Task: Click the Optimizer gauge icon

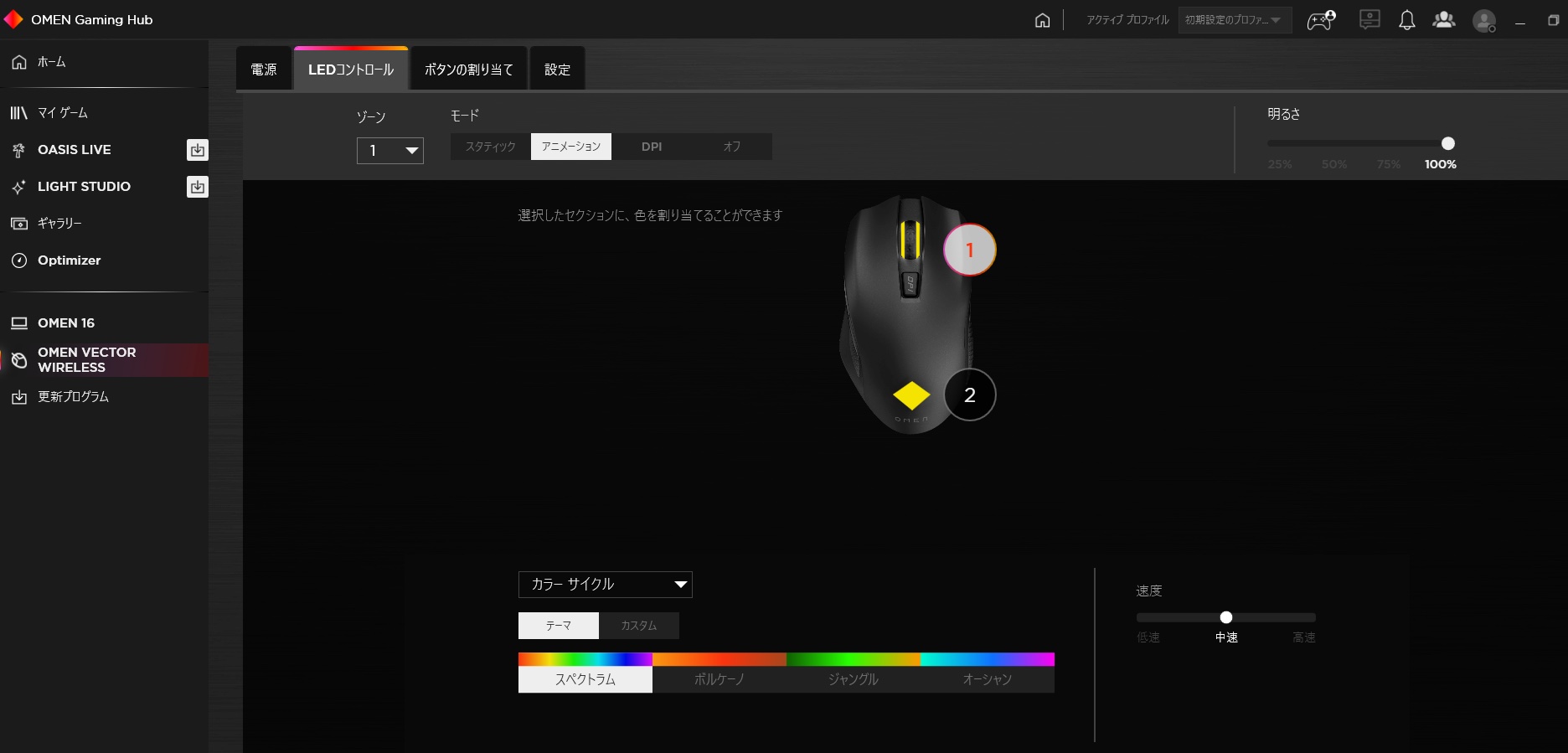Action: pos(18,260)
